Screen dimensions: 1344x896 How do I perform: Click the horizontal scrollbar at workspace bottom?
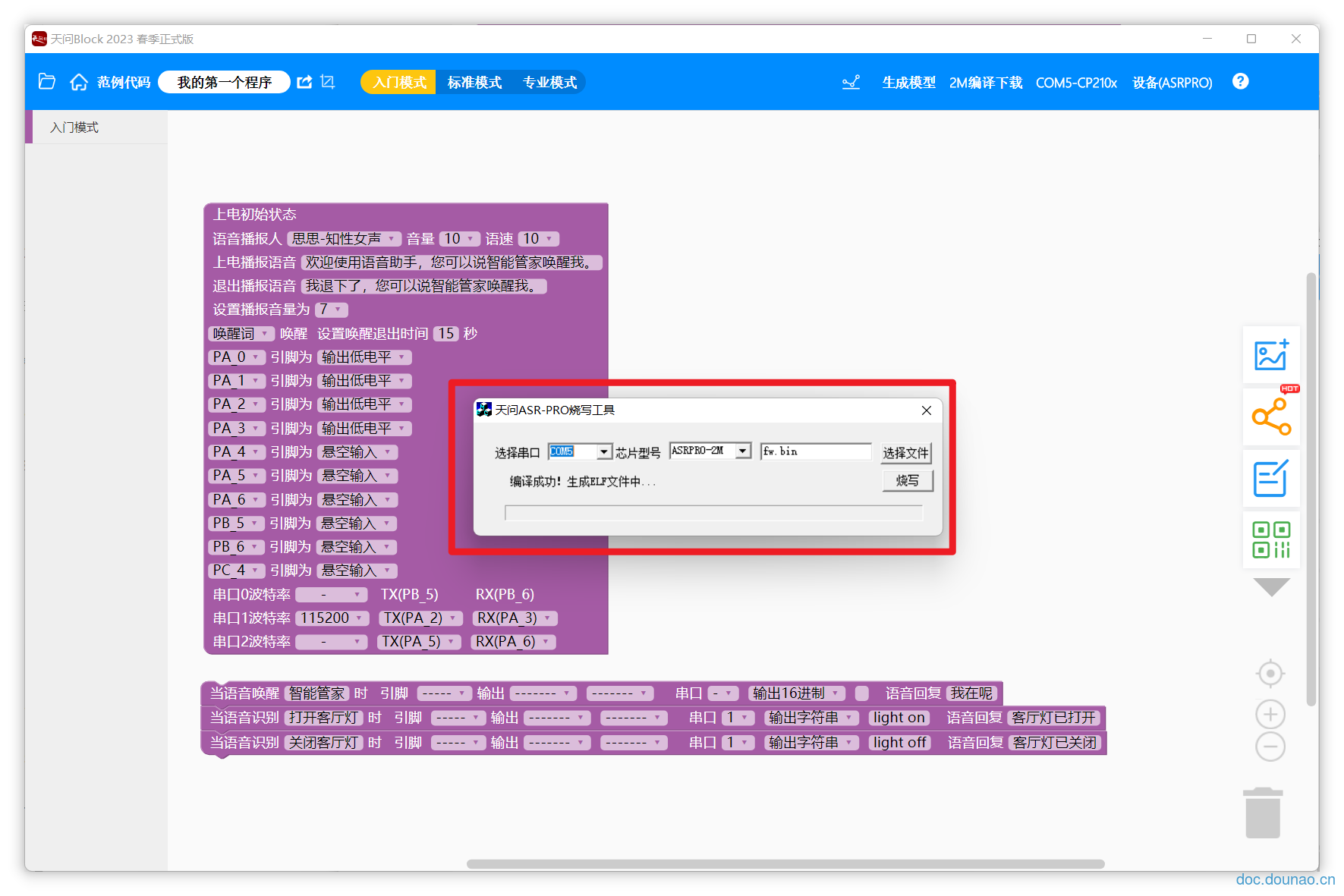[x=785, y=864]
